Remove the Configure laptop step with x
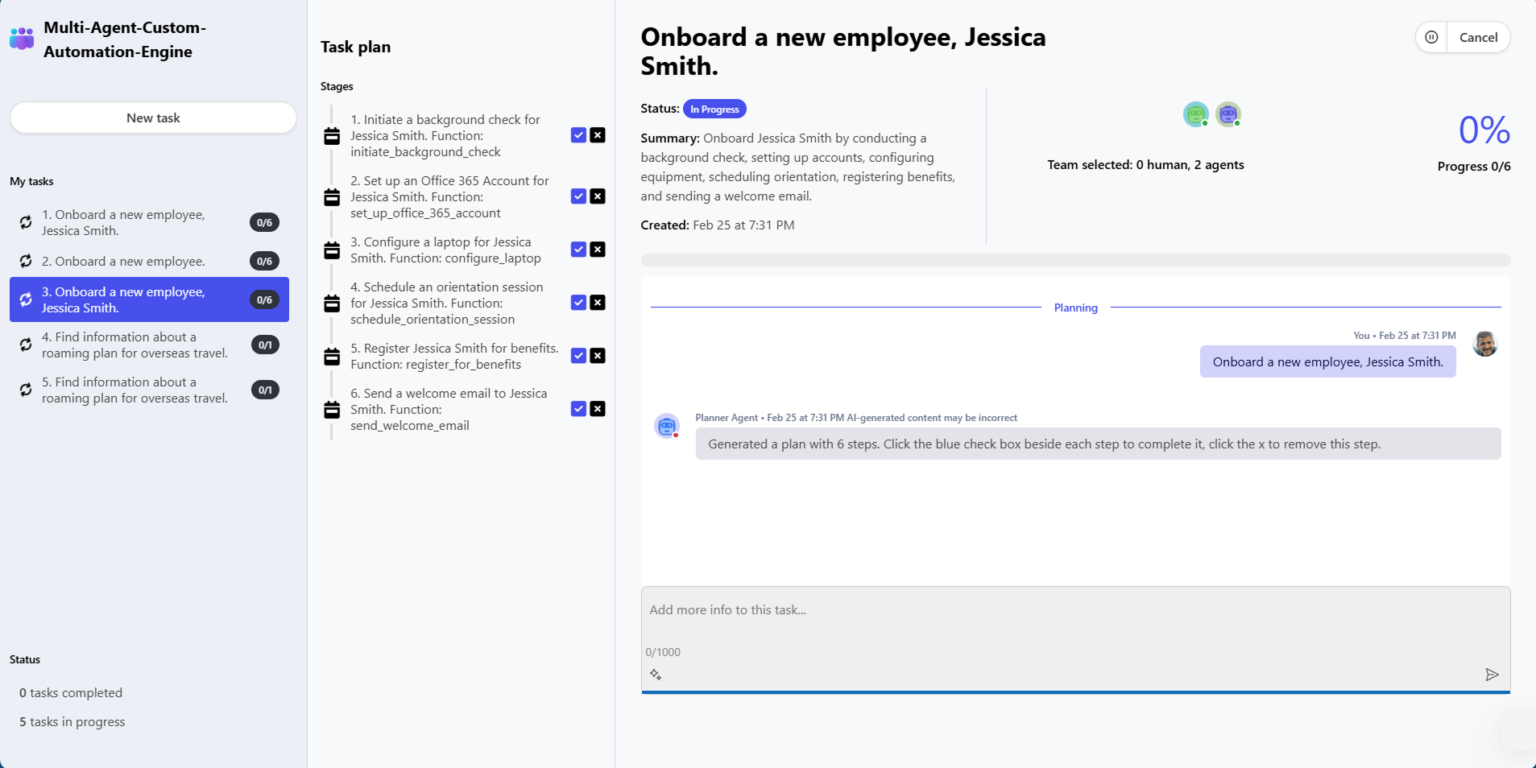This screenshot has height=768, width=1536. [x=597, y=249]
